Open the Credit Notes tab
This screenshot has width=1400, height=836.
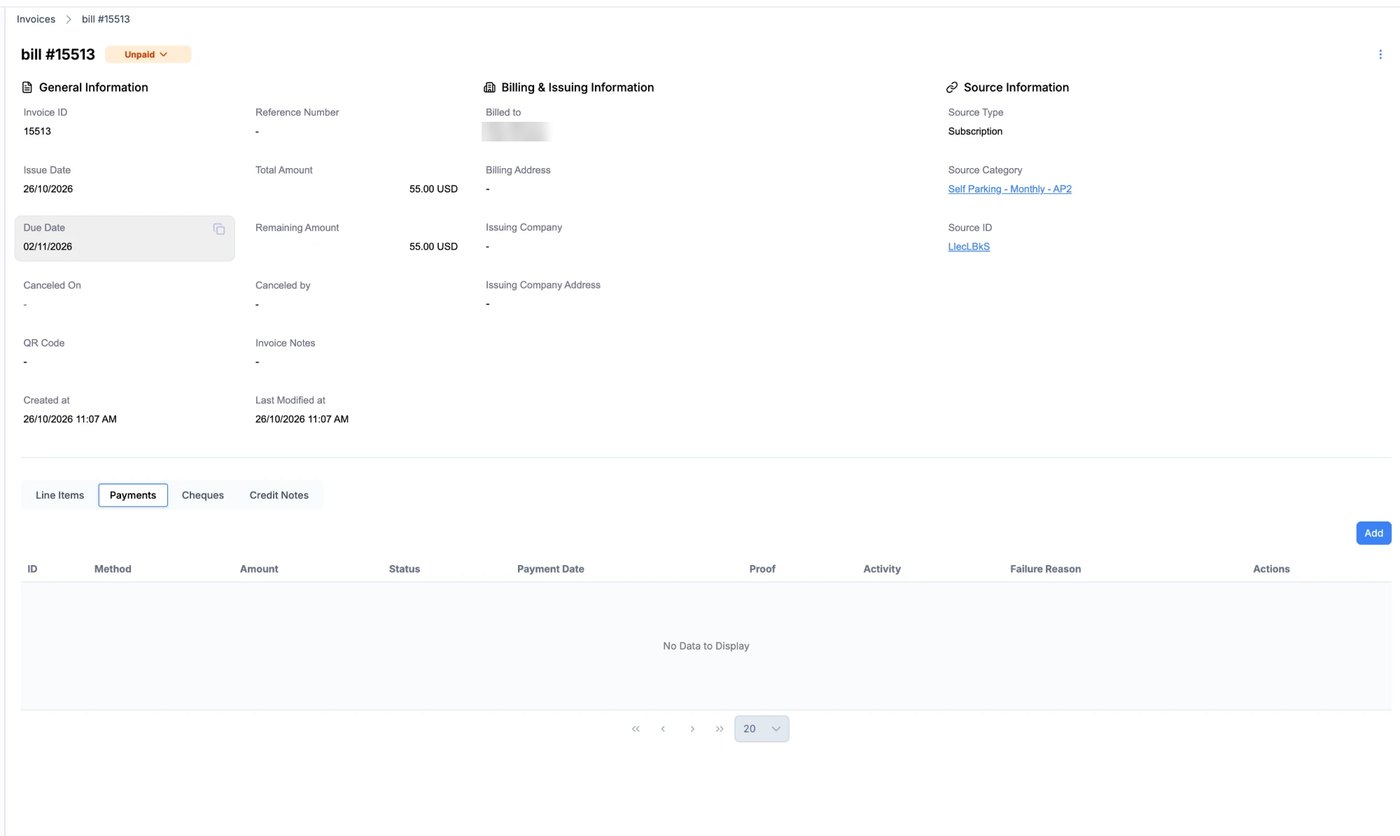click(279, 495)
